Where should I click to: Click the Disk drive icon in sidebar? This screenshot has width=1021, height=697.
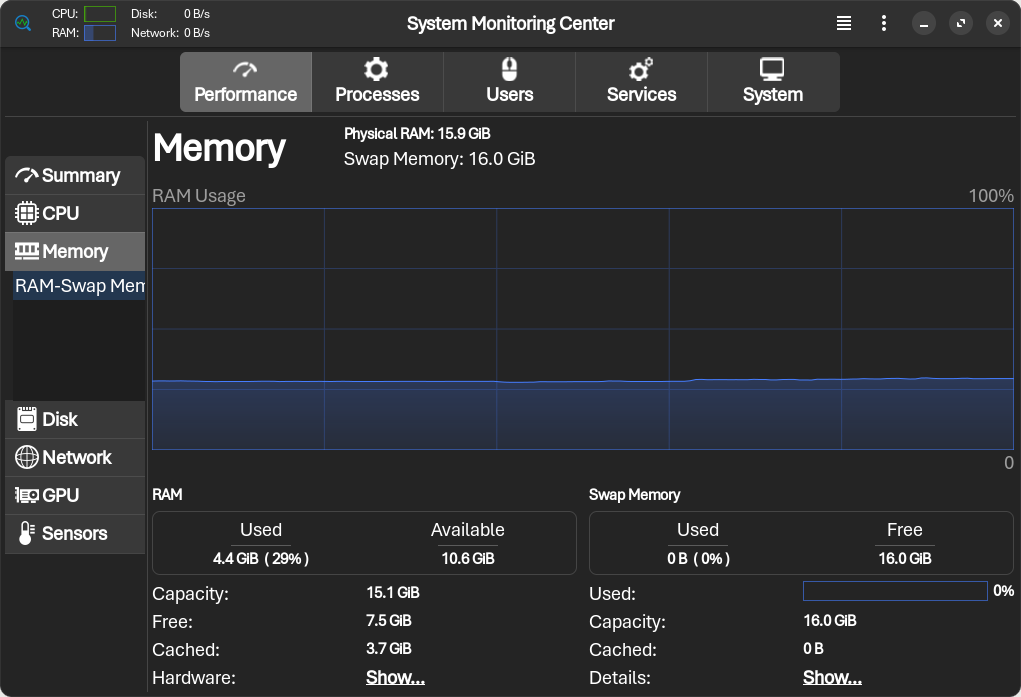[27, 419]
